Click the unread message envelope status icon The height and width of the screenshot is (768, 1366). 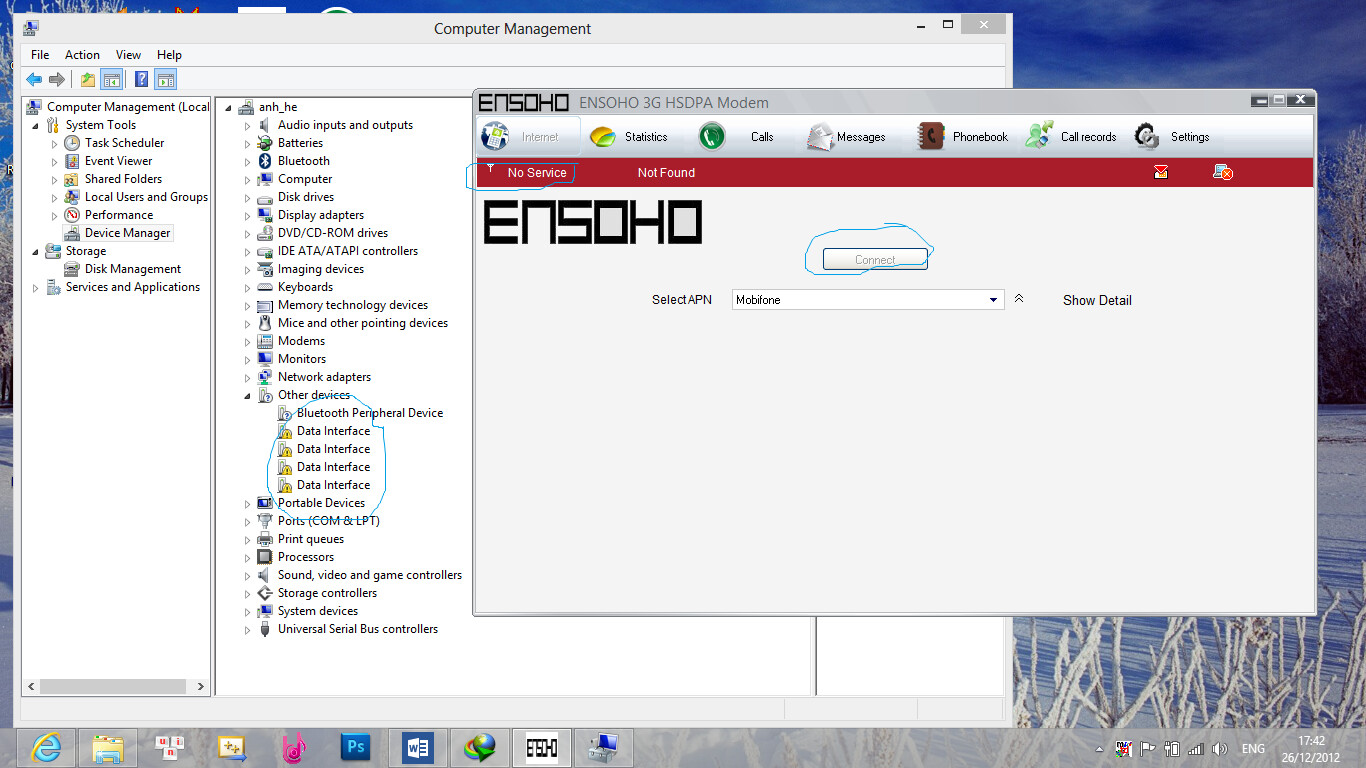pyautogui.click(x=1160, y=173)
